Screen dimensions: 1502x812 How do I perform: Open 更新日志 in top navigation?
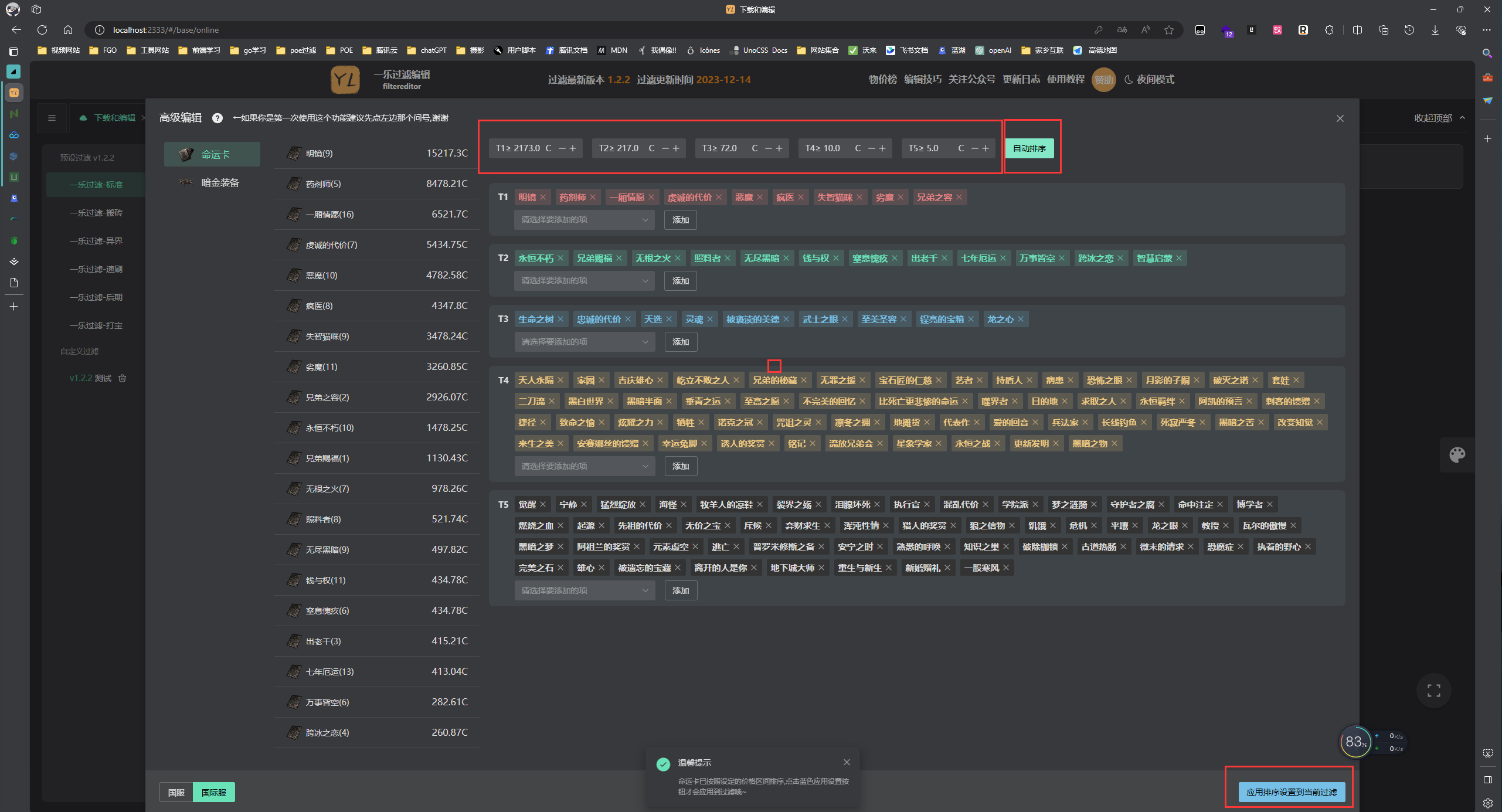(1021, 80)
